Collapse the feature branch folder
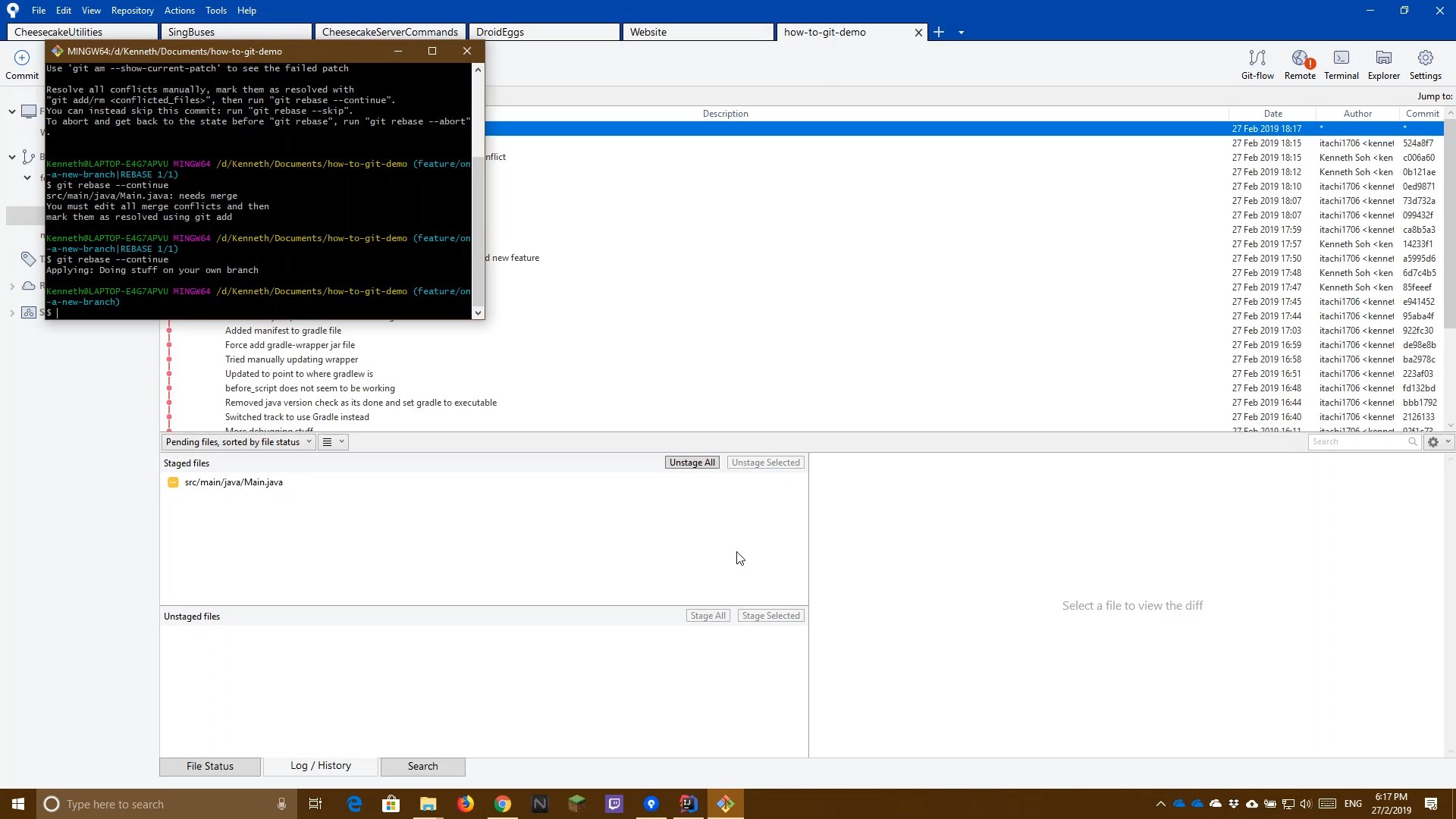This screenshot has width=1456, height=819. click(27, 177)
